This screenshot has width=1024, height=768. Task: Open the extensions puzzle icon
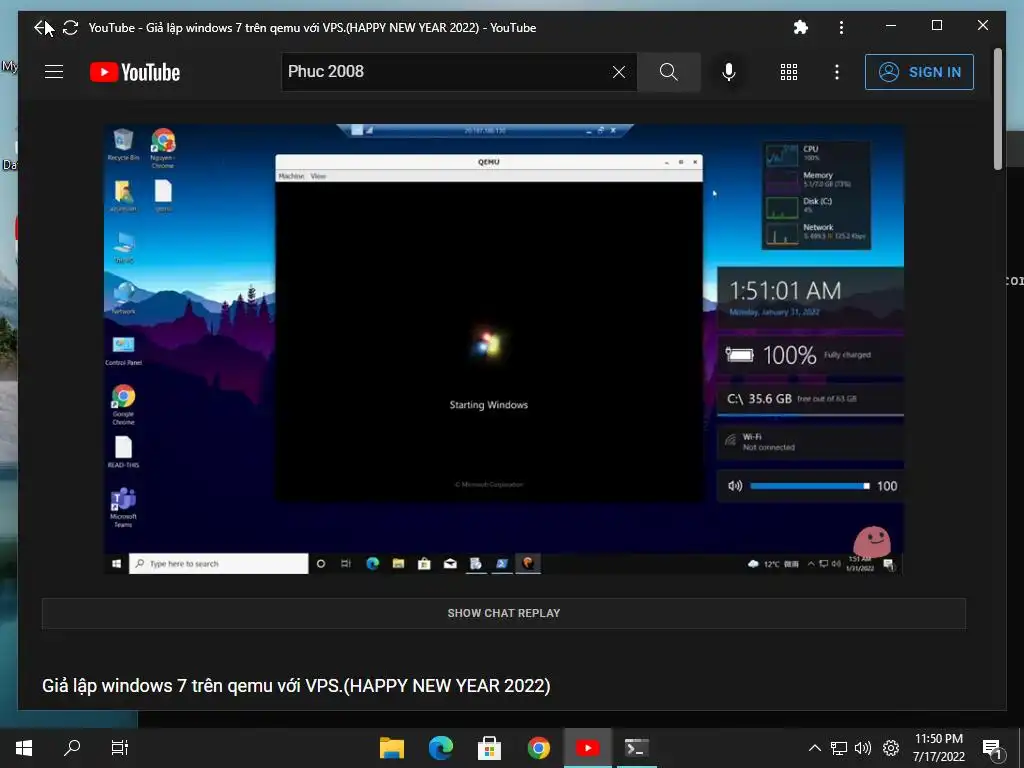[800, 27]
